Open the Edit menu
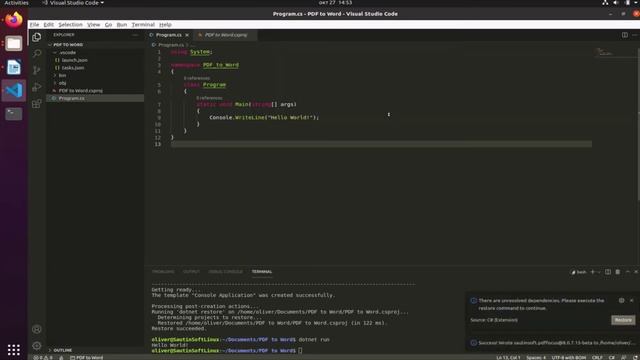The width and height of the screenshot is (640, 360). tap(49, 24)
